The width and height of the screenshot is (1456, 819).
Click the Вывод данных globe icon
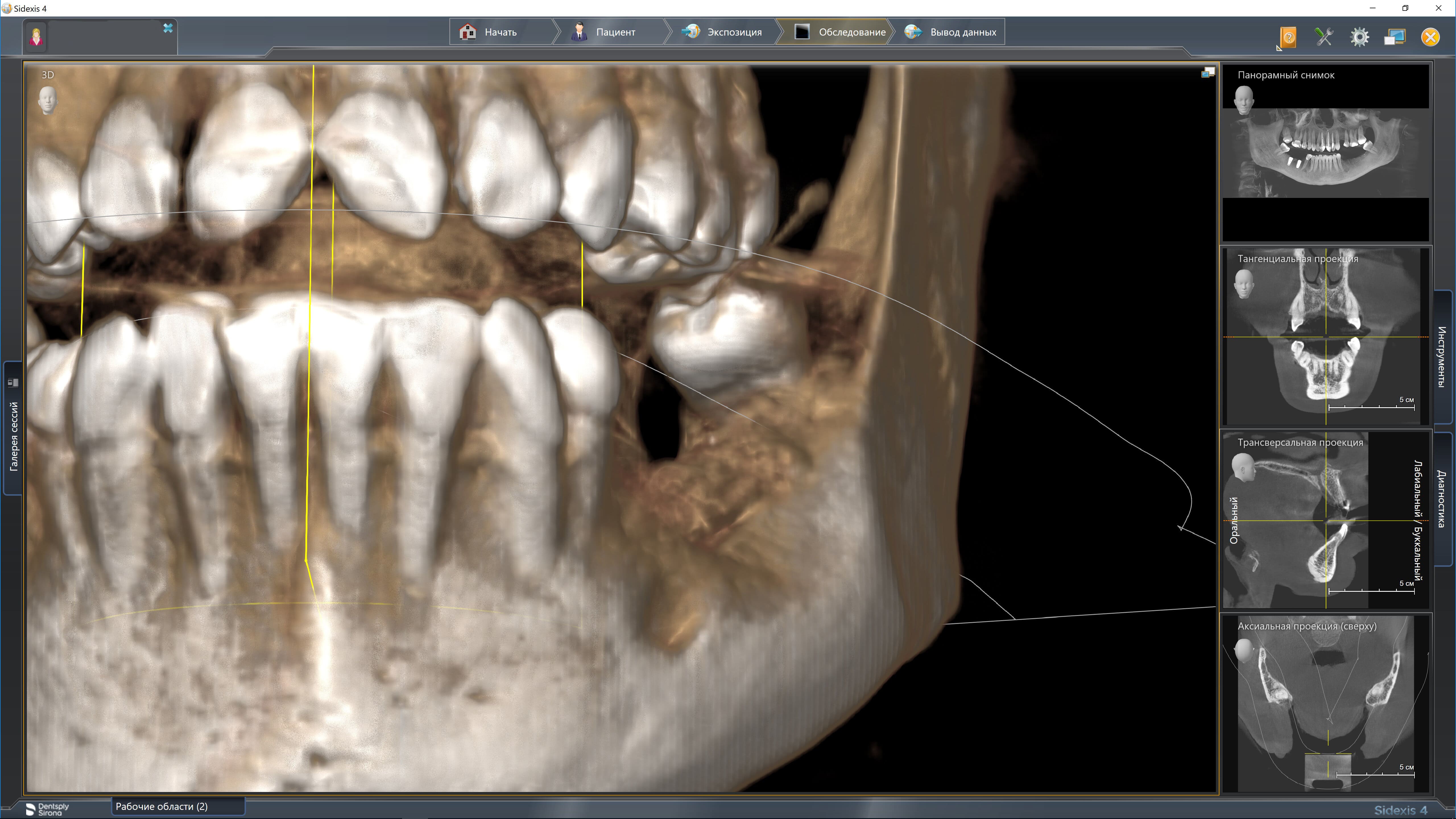(913, 32)
